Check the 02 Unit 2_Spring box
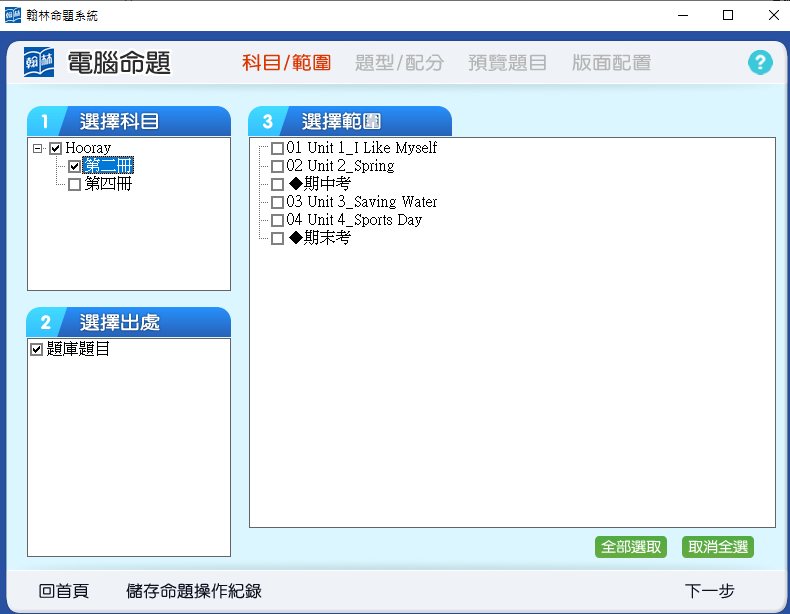Image resolution: width=790 pixels, height=614 pixels. (277, 166)
